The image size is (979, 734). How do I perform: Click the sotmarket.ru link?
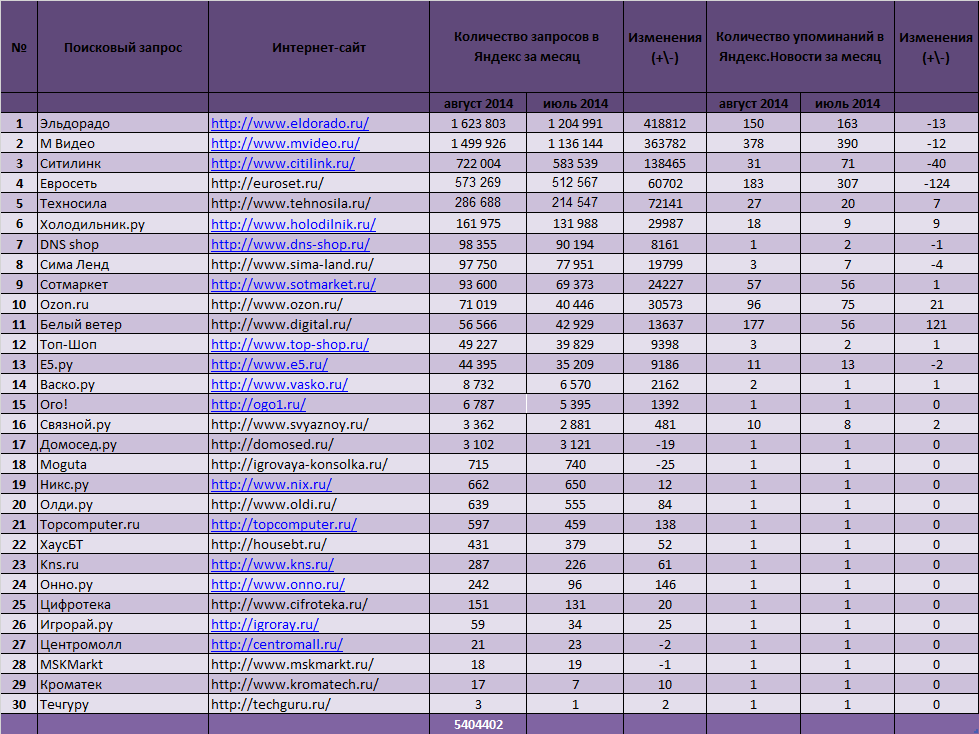(293, 284)
